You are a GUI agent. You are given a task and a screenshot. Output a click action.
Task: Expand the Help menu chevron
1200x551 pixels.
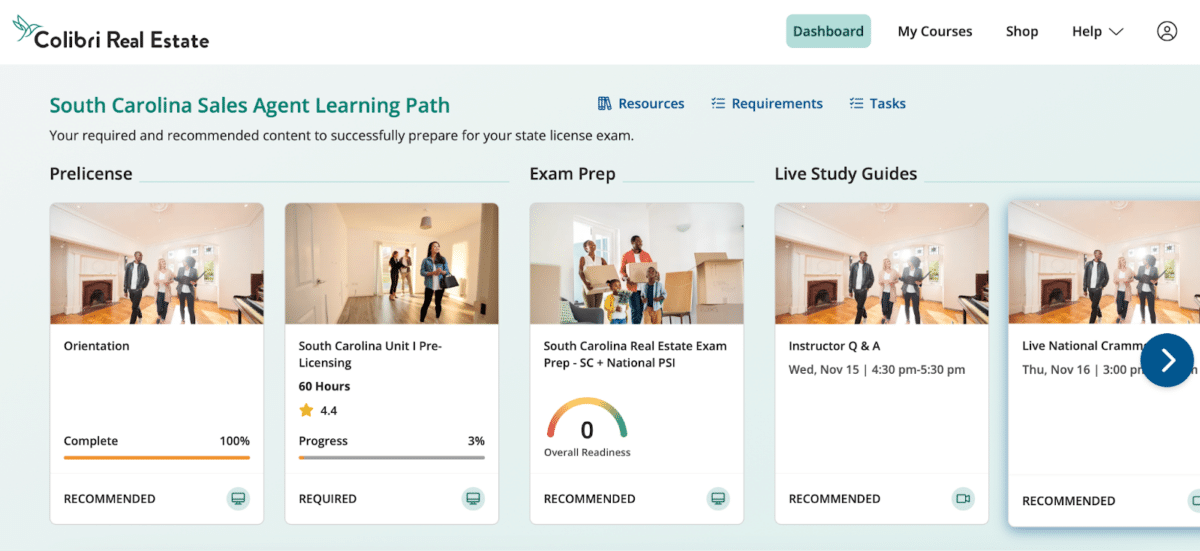pos(1116,32)
